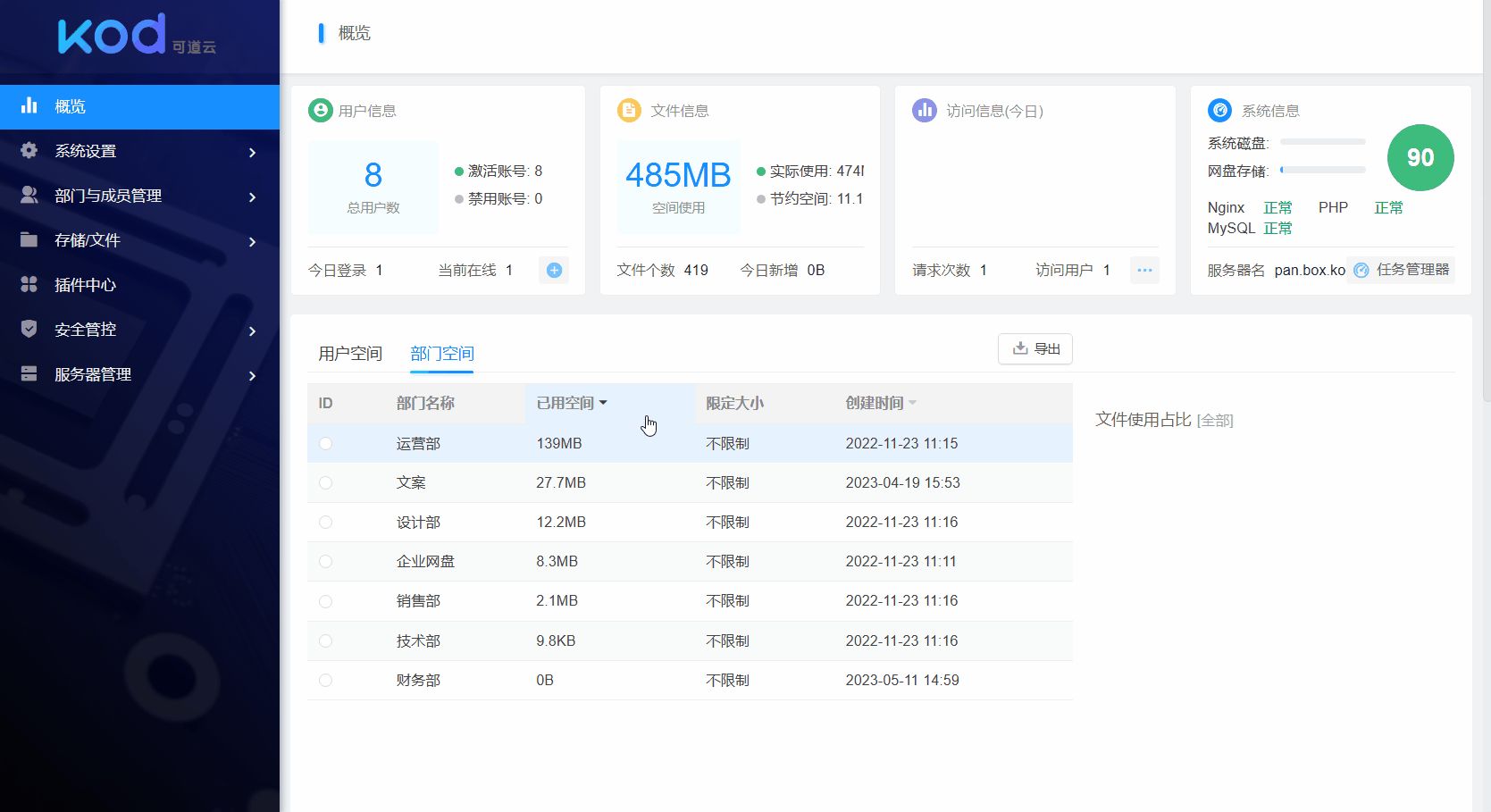This screenshot has height=812, width=1491.
Task: Click the 485MB space usage value
Action: [x=678, y=175]
